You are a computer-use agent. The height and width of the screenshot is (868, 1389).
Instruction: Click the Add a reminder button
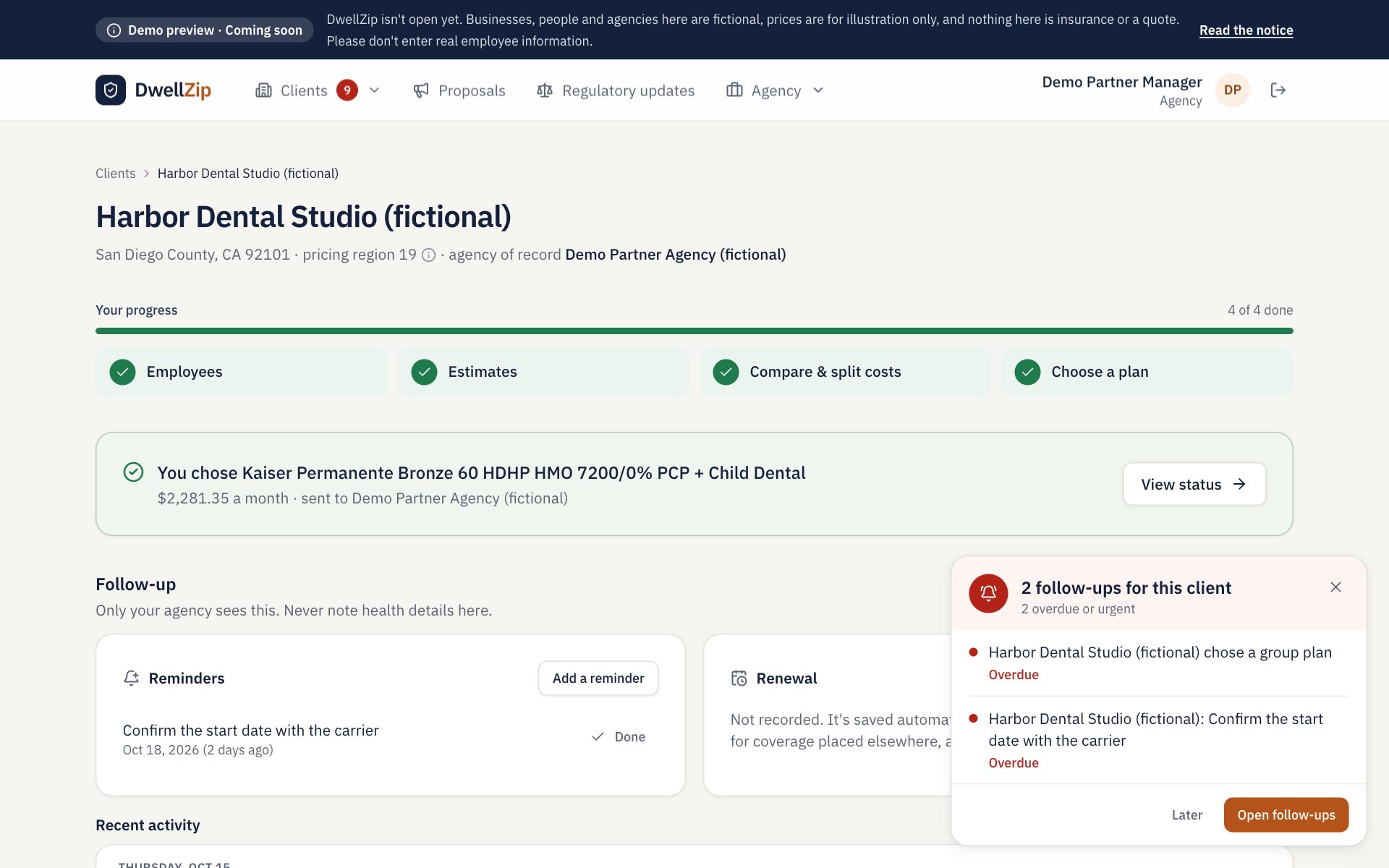tap(598, 678)
